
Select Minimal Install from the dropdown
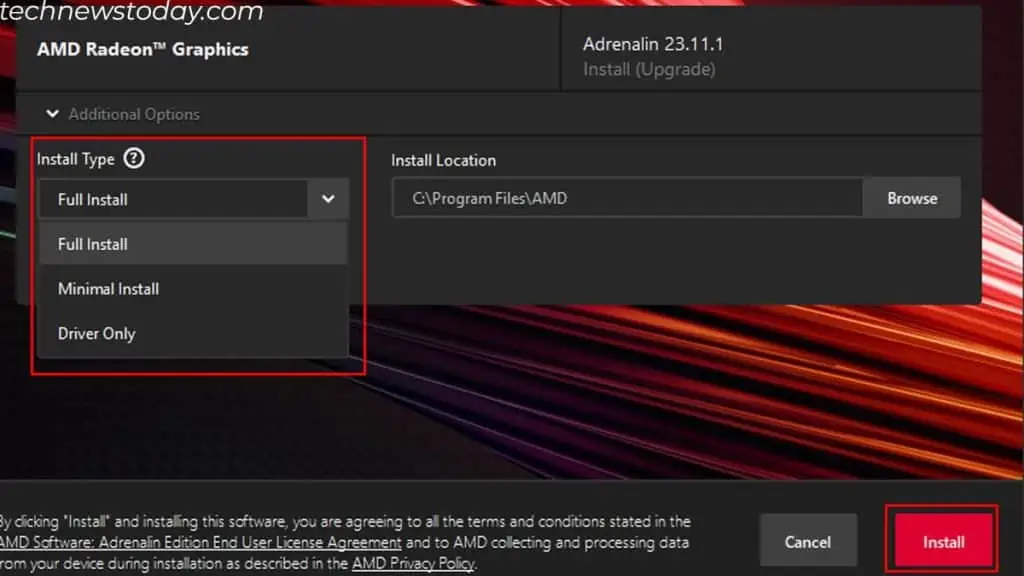[107, 288]
